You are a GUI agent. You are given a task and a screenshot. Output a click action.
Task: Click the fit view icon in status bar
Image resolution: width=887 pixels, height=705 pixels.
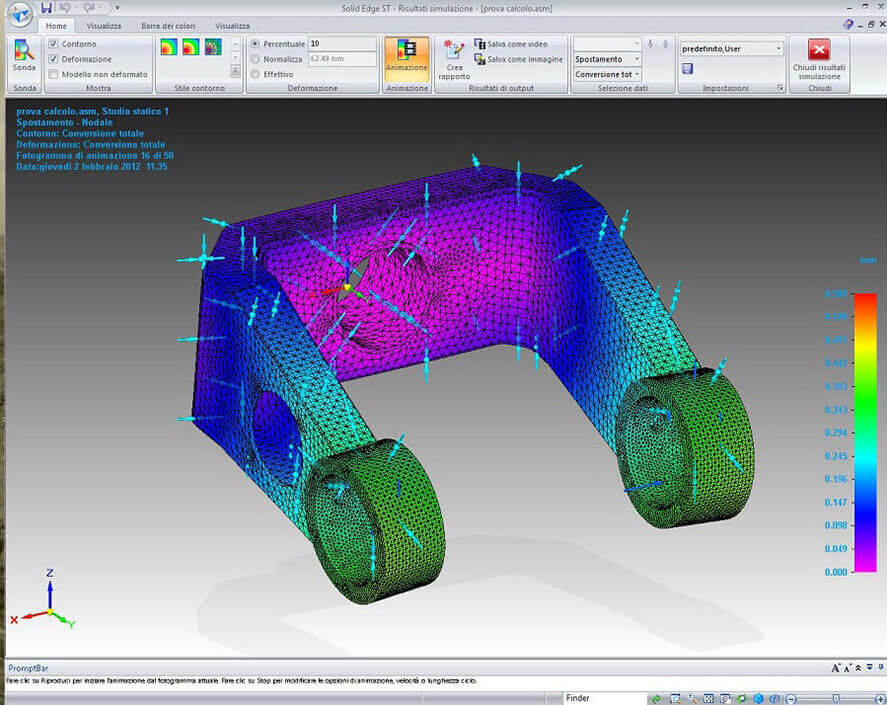coord(708,699)
